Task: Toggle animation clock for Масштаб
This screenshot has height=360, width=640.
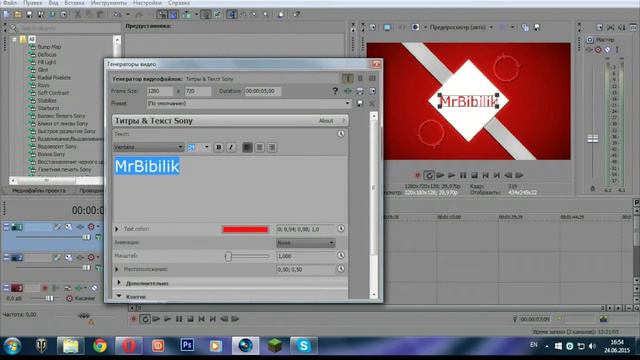Action: [x=341, y=256]
